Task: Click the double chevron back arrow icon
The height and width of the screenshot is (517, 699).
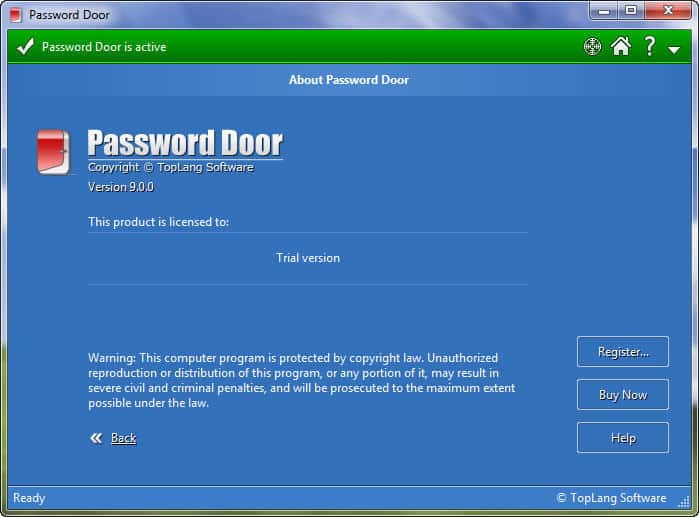Action: click(96, 438)
